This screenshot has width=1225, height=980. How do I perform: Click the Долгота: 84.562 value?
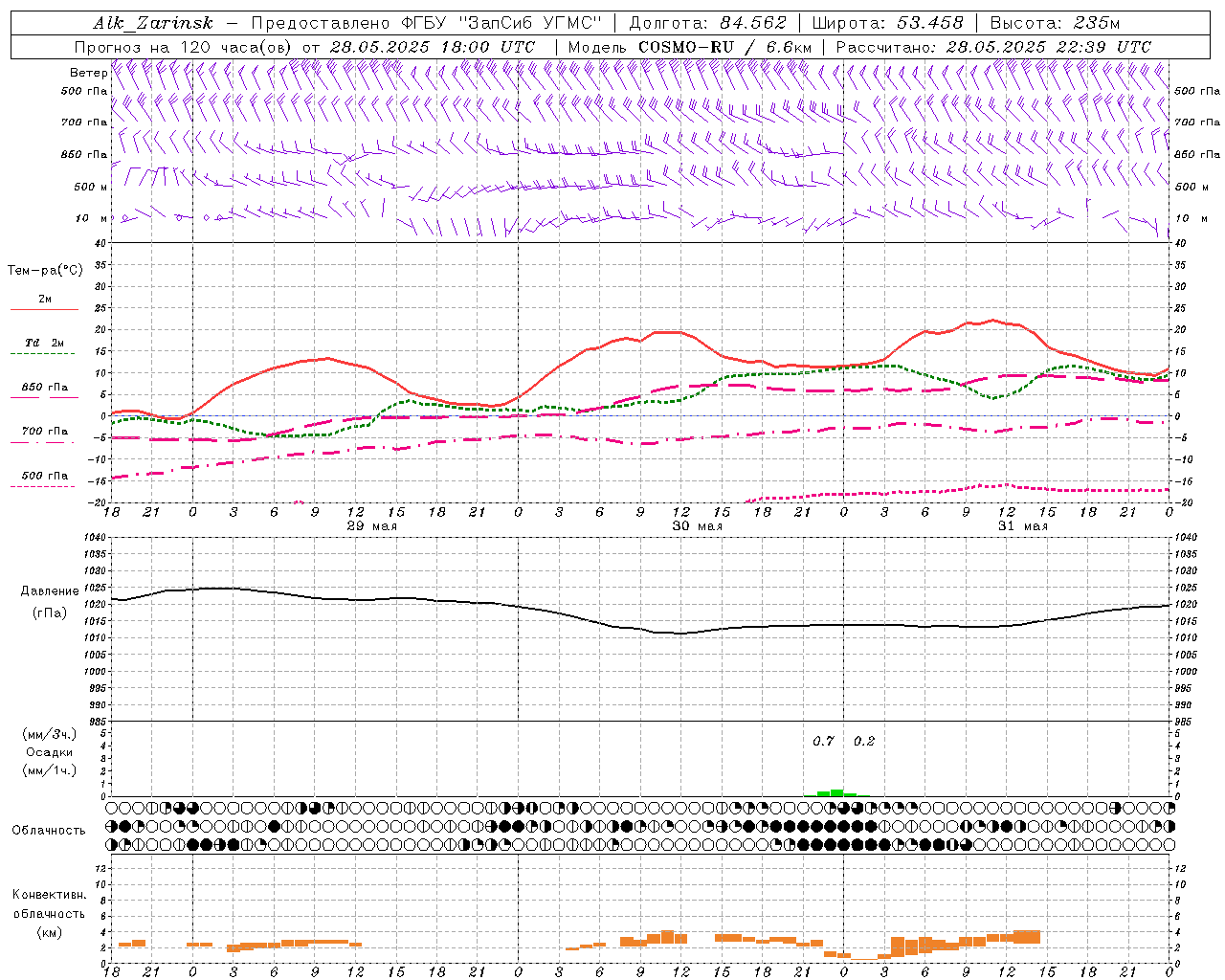coord(707,23)
